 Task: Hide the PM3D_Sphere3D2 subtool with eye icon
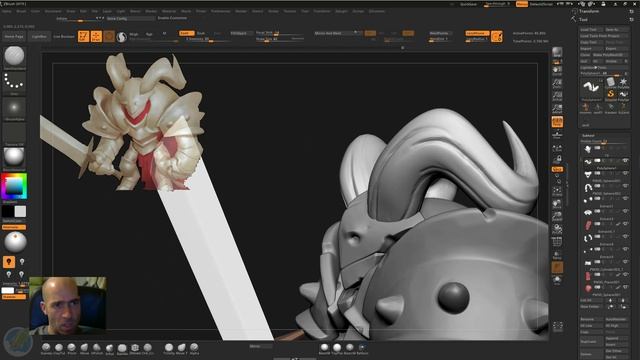click(625, 186)
